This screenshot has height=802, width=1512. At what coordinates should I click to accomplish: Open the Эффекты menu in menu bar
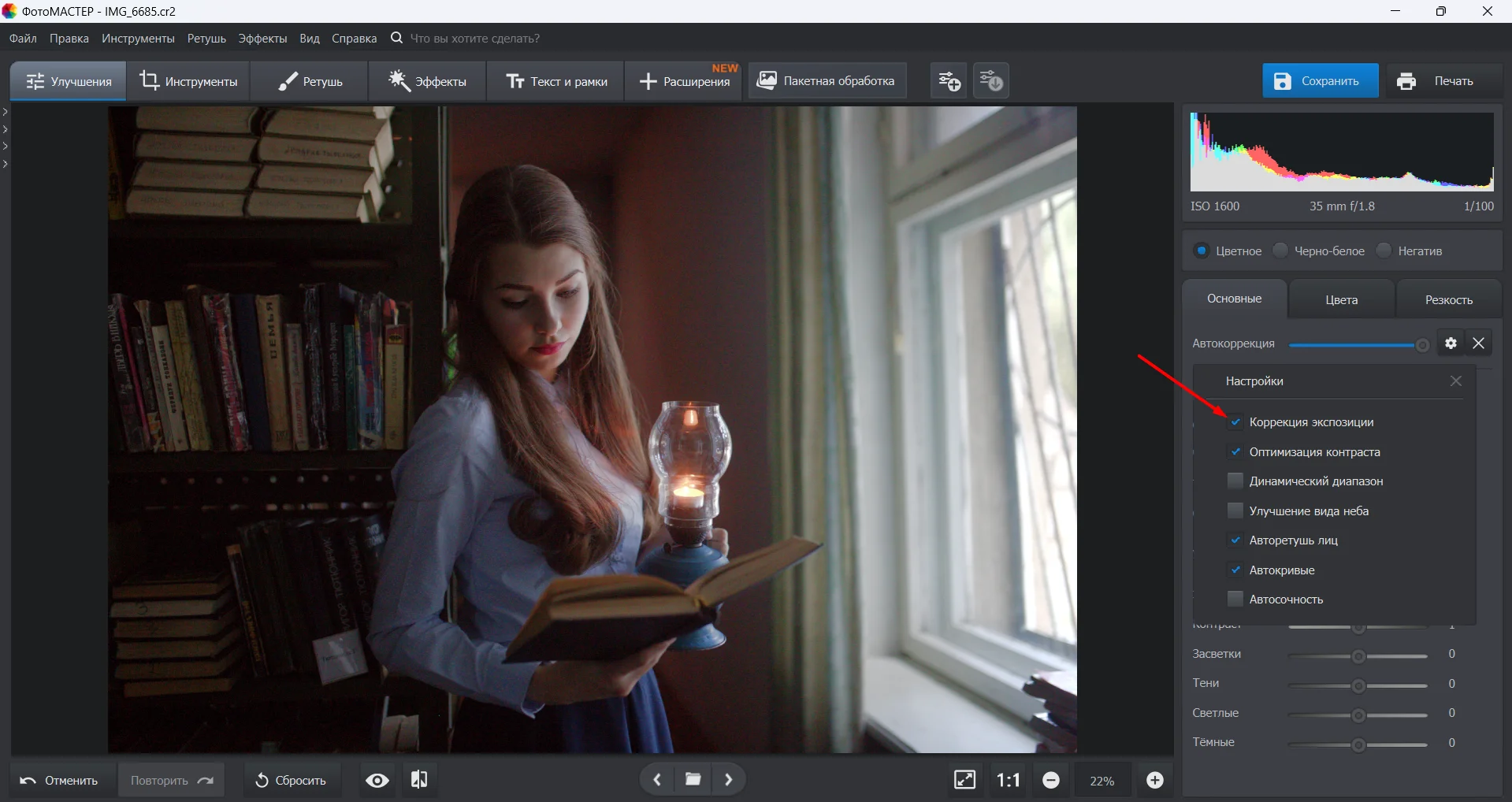(x=262, y=38)
